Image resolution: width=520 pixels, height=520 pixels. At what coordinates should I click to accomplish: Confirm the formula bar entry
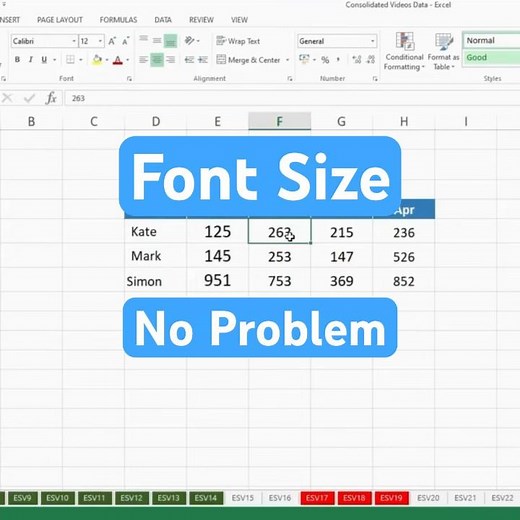[29, 98]
